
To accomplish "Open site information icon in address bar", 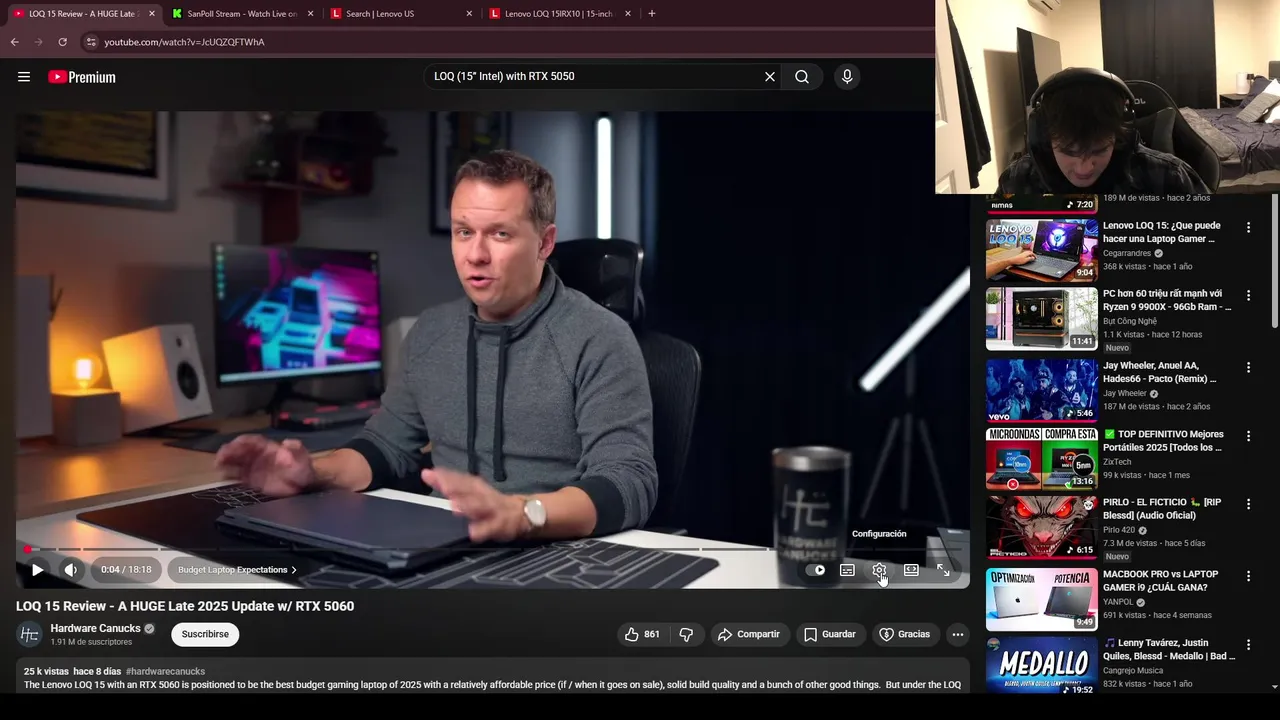I will point(90,42).
